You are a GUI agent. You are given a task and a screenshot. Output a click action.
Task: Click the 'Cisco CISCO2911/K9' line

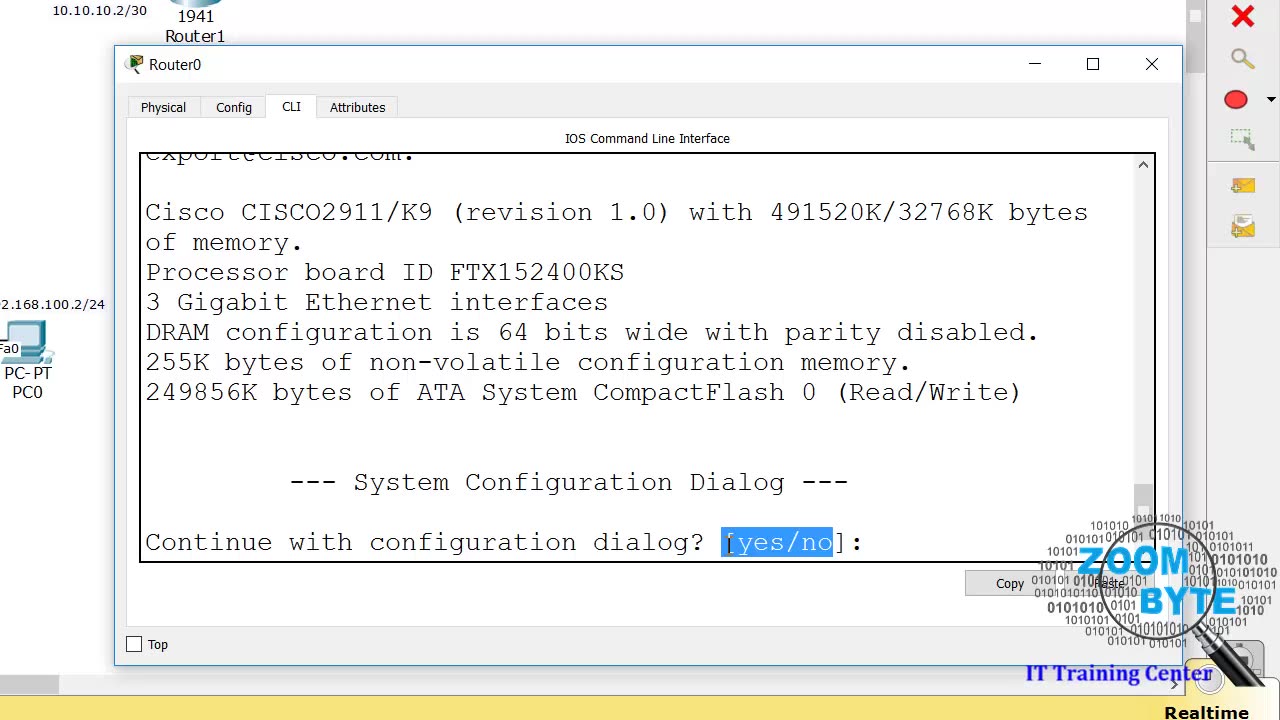tap(617, 212)
